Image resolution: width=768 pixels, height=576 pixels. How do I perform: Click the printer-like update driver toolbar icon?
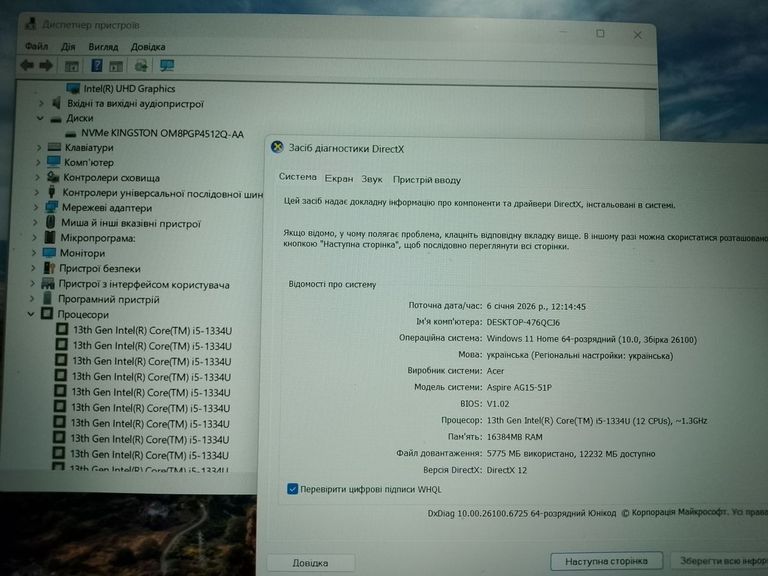pyautogui.click(x=141, y=66)
